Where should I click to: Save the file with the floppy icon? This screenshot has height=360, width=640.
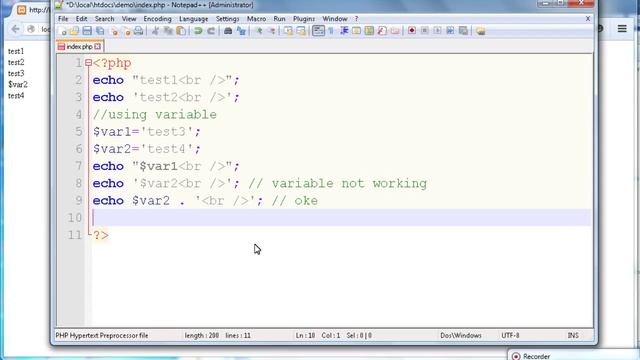[x=87, y=31]
